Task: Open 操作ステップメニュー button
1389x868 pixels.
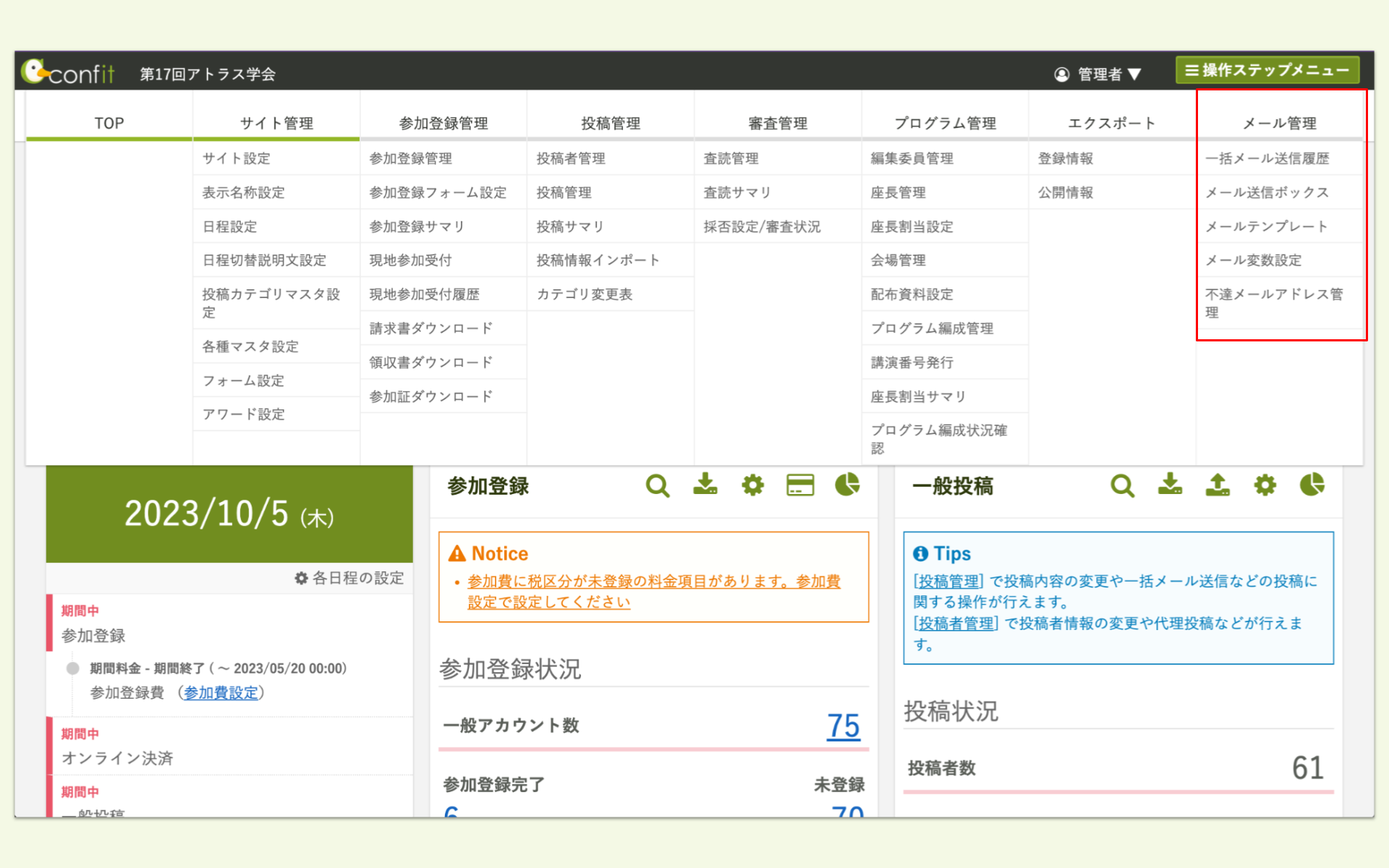Action: [1267, 70]
